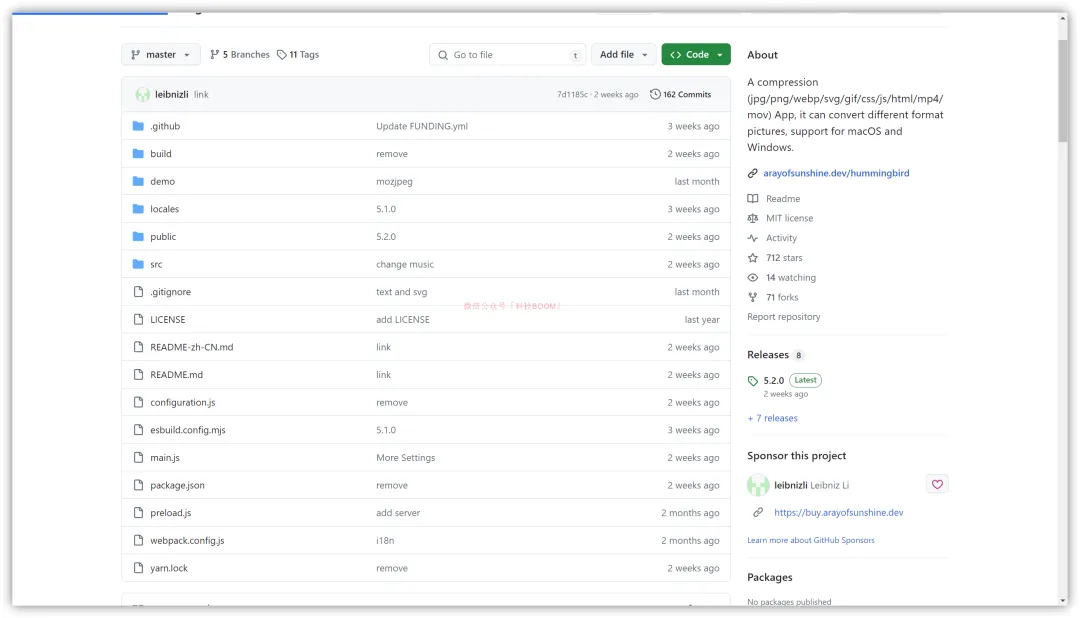The image size is (1080, 618).
Task: Open README.md file name
Action: (176, 375)
